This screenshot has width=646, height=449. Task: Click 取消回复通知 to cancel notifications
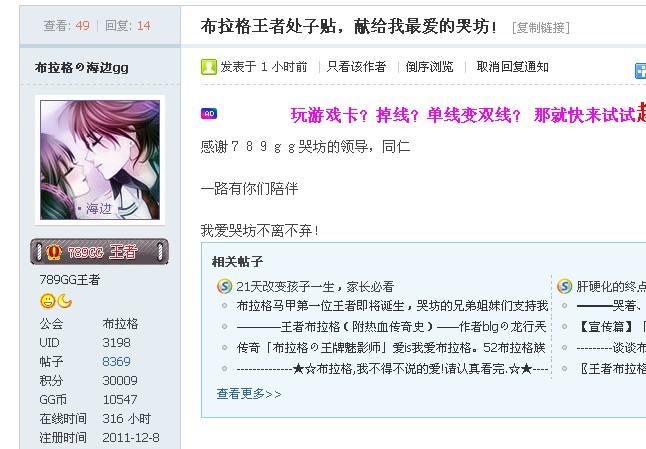click(x=512, y=67)
